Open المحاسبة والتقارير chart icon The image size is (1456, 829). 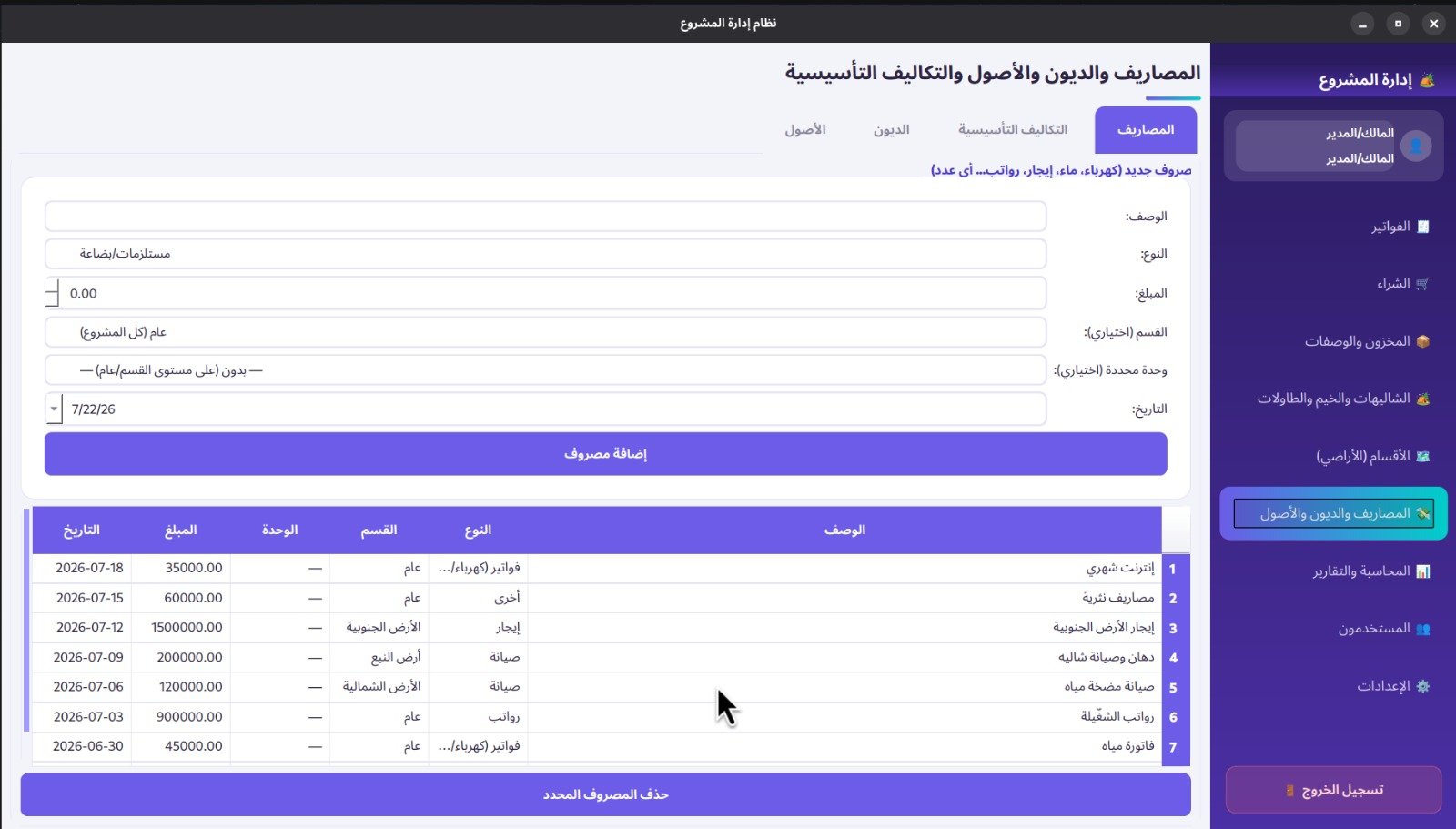(x=1423, y=571)
